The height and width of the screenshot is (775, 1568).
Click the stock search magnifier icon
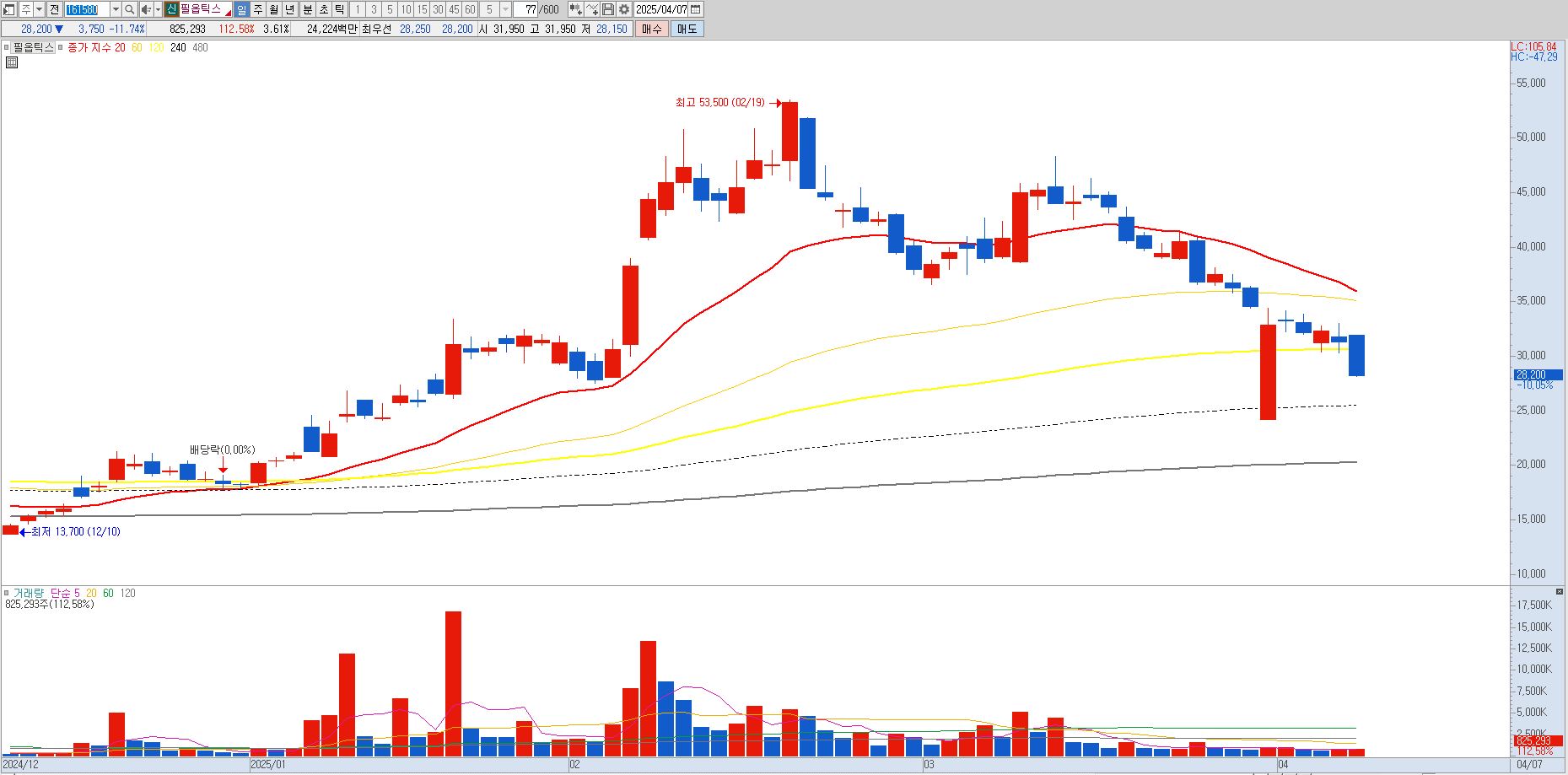[130, 9]
